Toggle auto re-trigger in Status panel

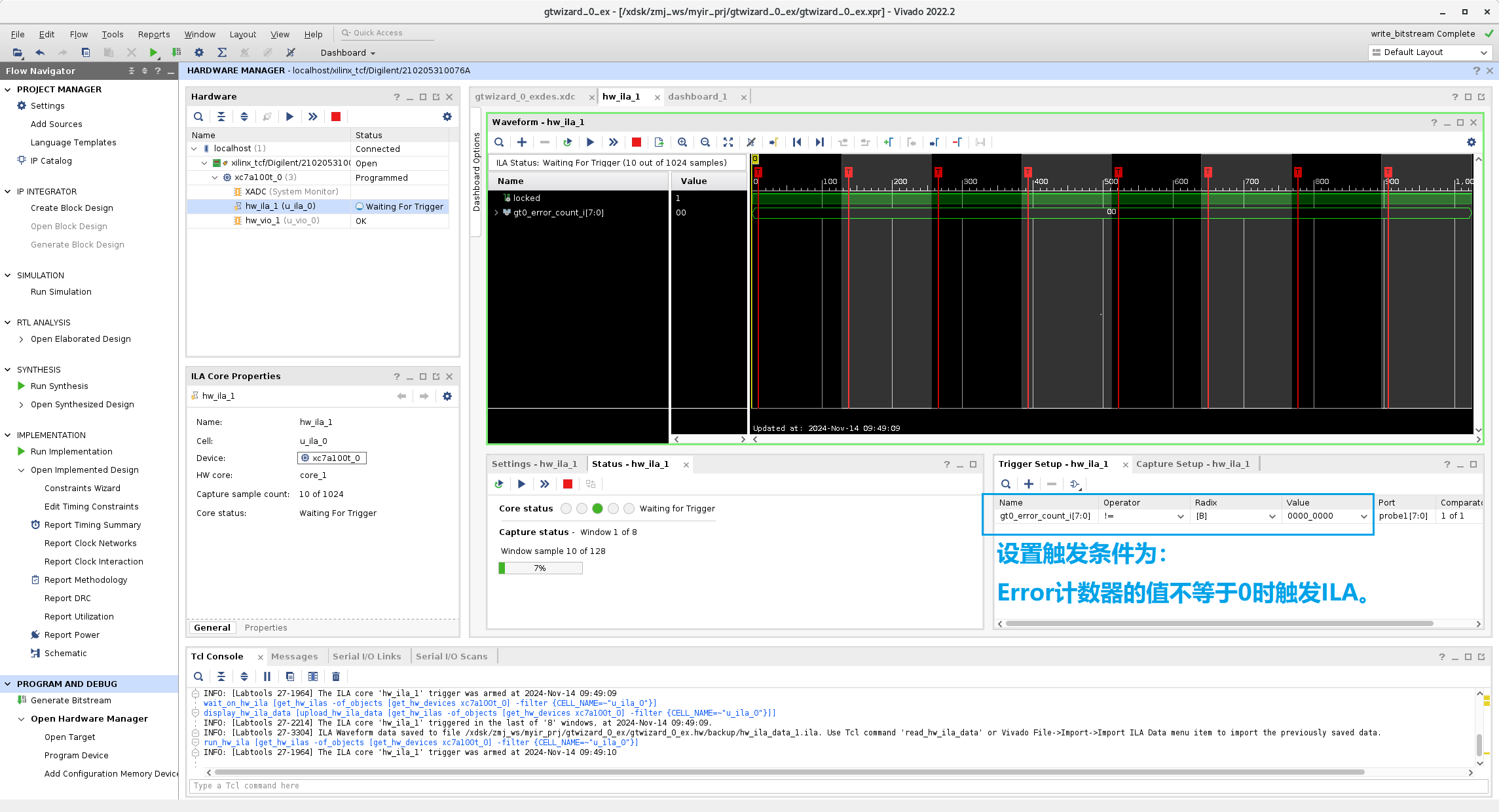(499, 484)
